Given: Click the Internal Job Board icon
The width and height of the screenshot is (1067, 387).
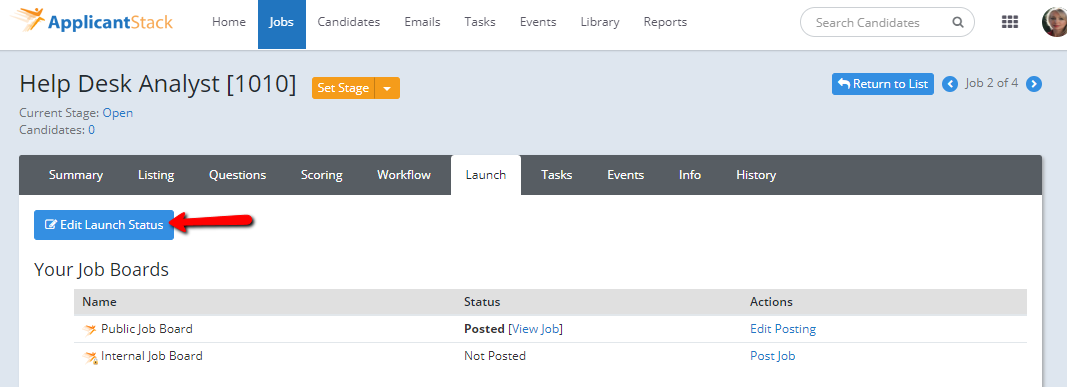Looking at the screenshot, I should point(90,356).
